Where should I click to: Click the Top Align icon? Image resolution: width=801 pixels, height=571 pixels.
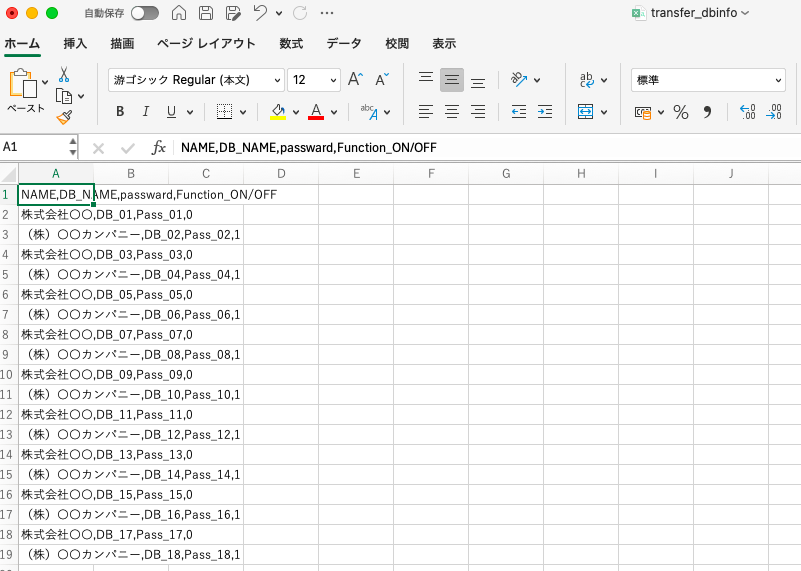(426, 78)
